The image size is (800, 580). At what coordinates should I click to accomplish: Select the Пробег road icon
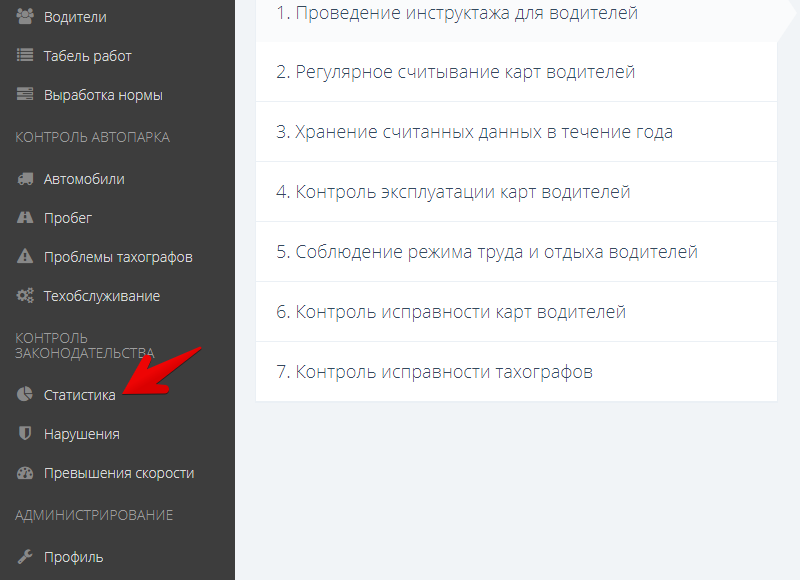tap(24, 217)
